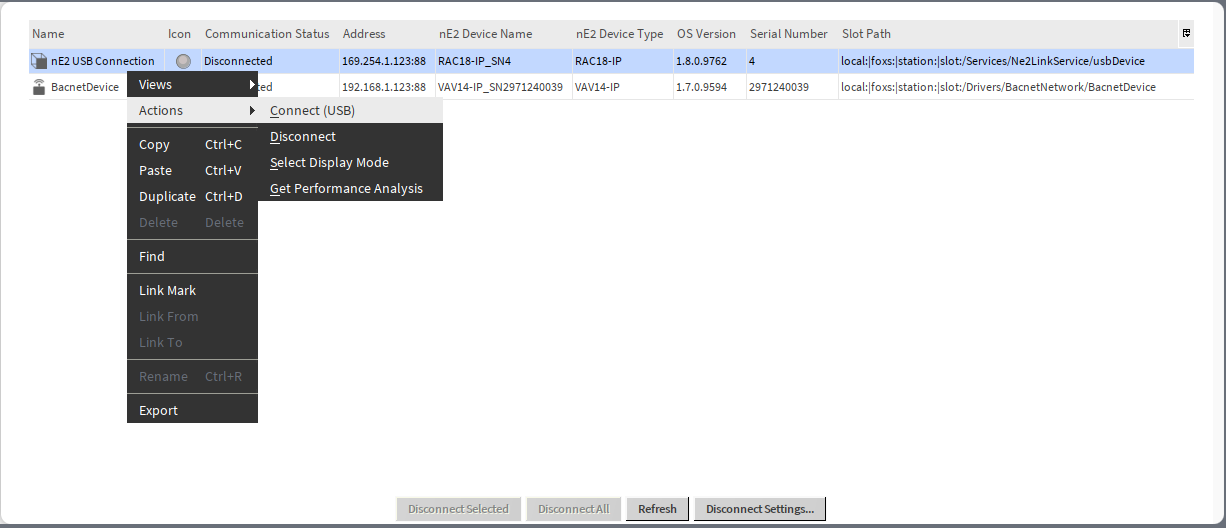The height and width of the screenshot is (528, 1226).
Task: Open the table column options icon
Action: [1186, 34]
